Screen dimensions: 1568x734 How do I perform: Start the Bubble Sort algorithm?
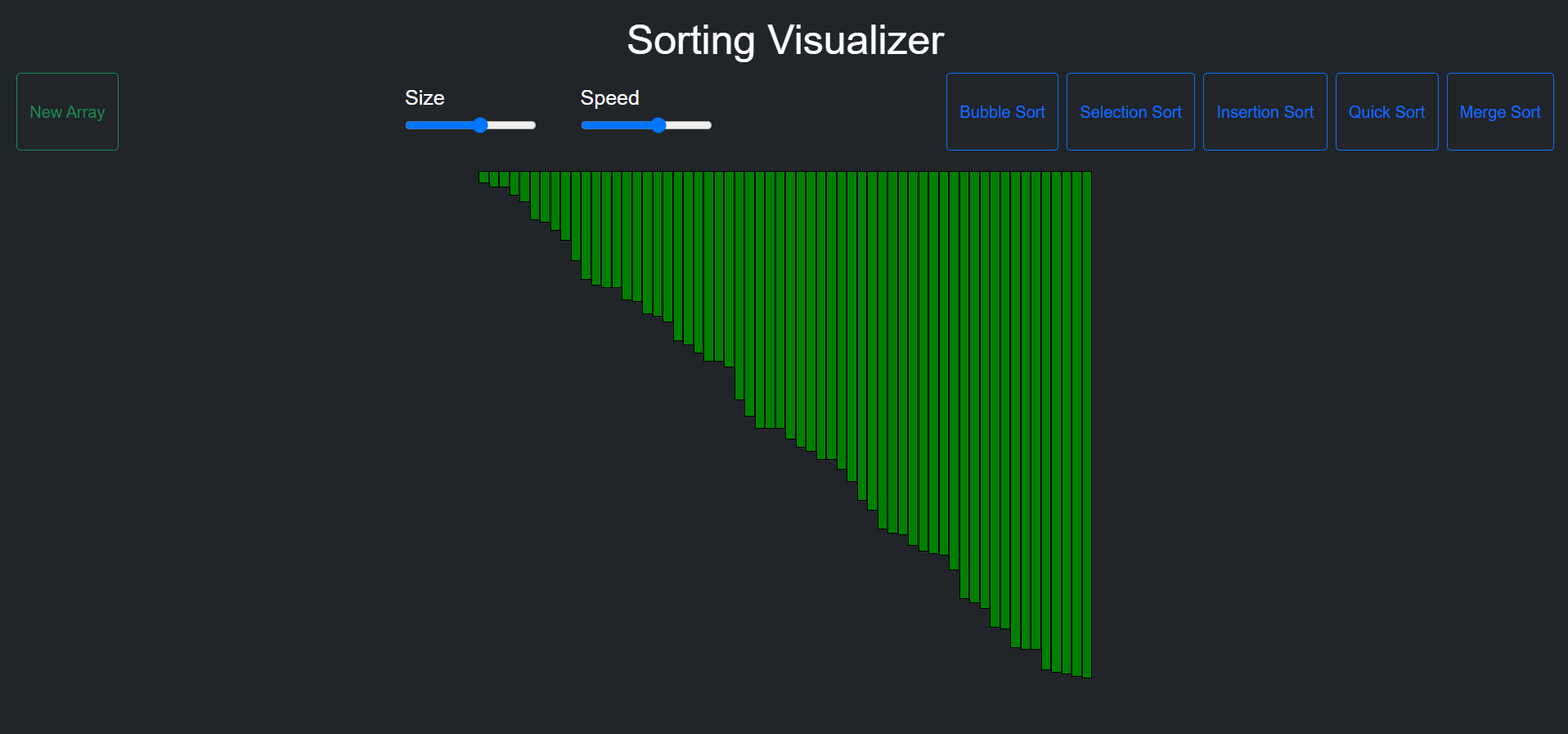click(x=1001, y=111)
